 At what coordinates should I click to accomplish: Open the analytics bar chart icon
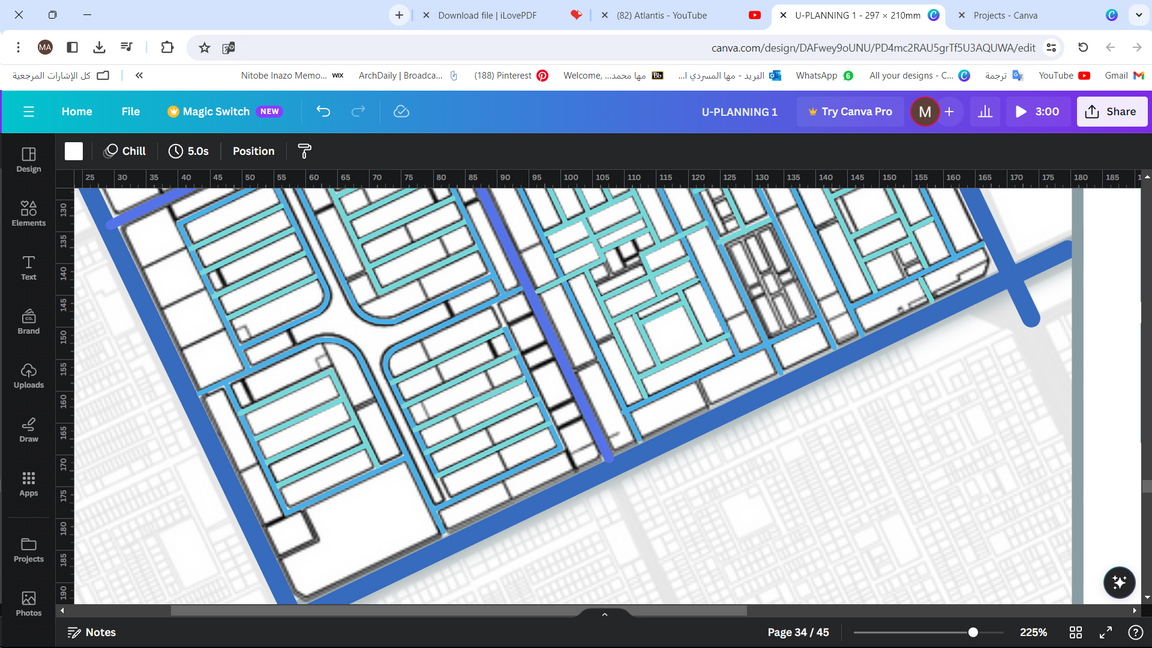click(x=985, y=112)
